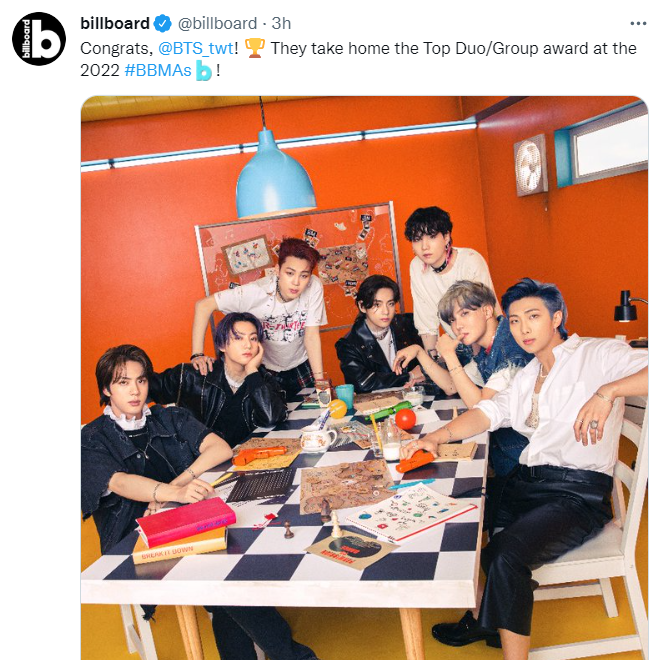
Task: Click the blue verified badge icon
Action: coord(163,23)
